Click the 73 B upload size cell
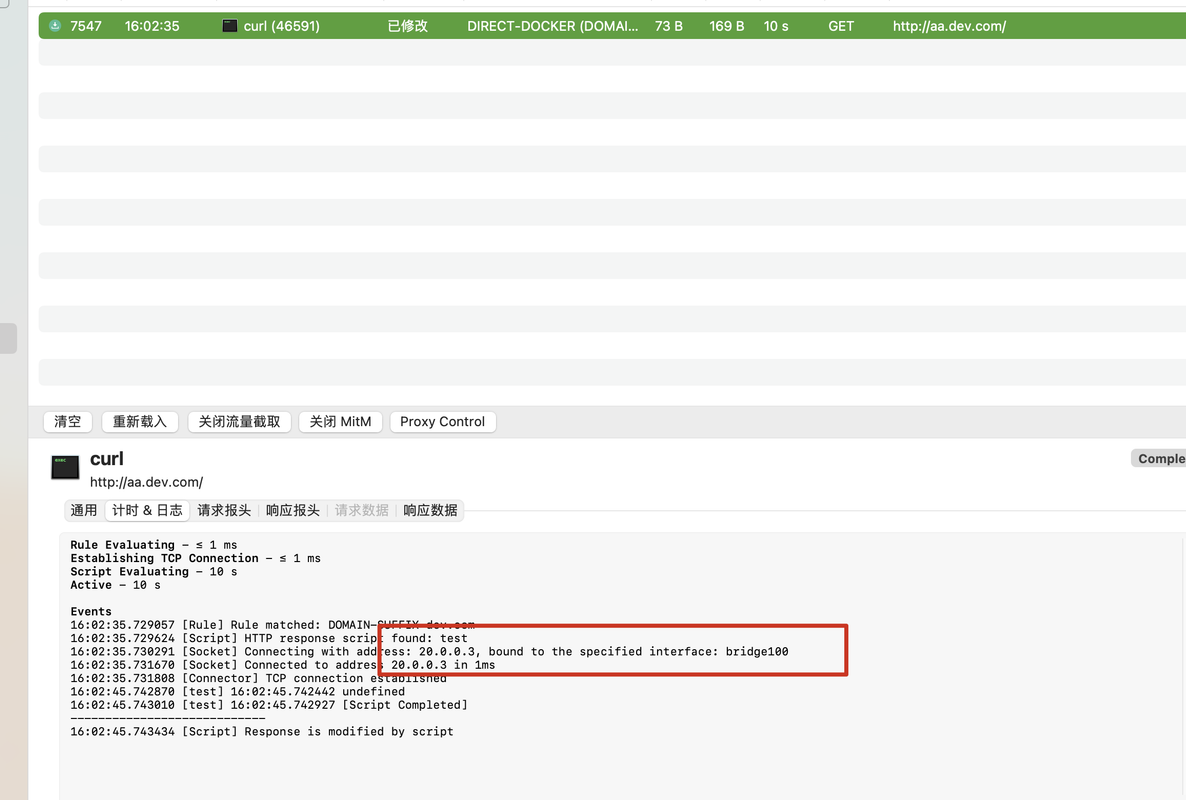 669,26
